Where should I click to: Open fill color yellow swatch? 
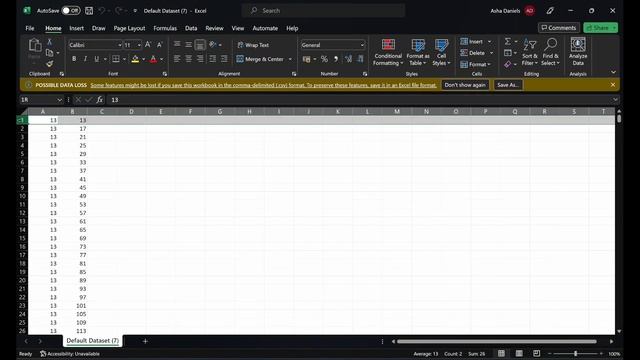[135, 59]
